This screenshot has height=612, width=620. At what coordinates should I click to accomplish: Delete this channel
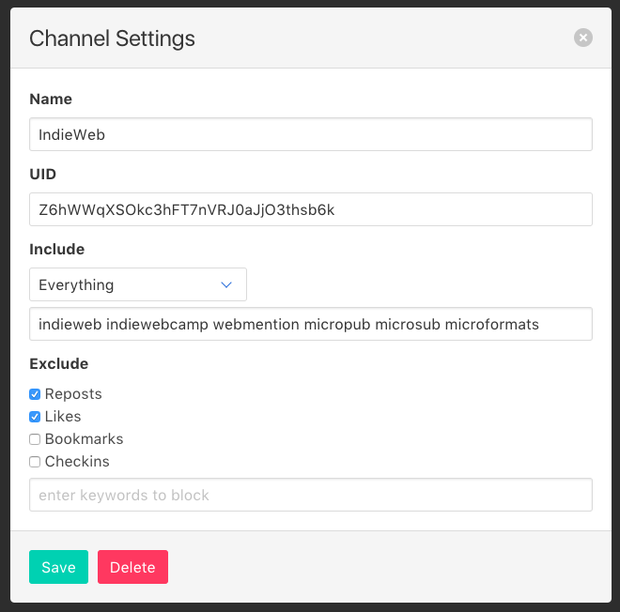[133, 567]
